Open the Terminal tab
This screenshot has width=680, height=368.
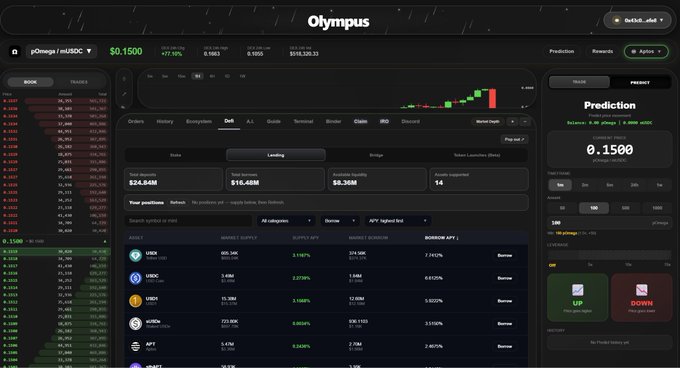pos(303,122)
